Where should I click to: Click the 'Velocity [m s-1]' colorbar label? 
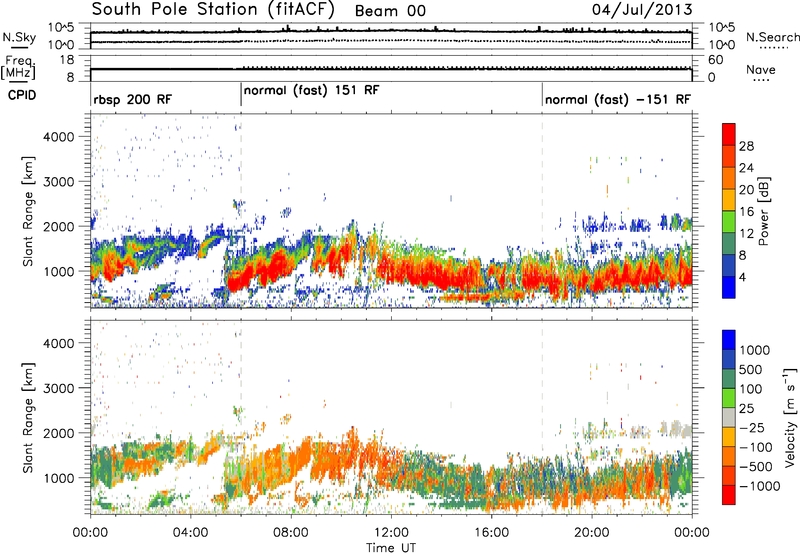point(790,417)
